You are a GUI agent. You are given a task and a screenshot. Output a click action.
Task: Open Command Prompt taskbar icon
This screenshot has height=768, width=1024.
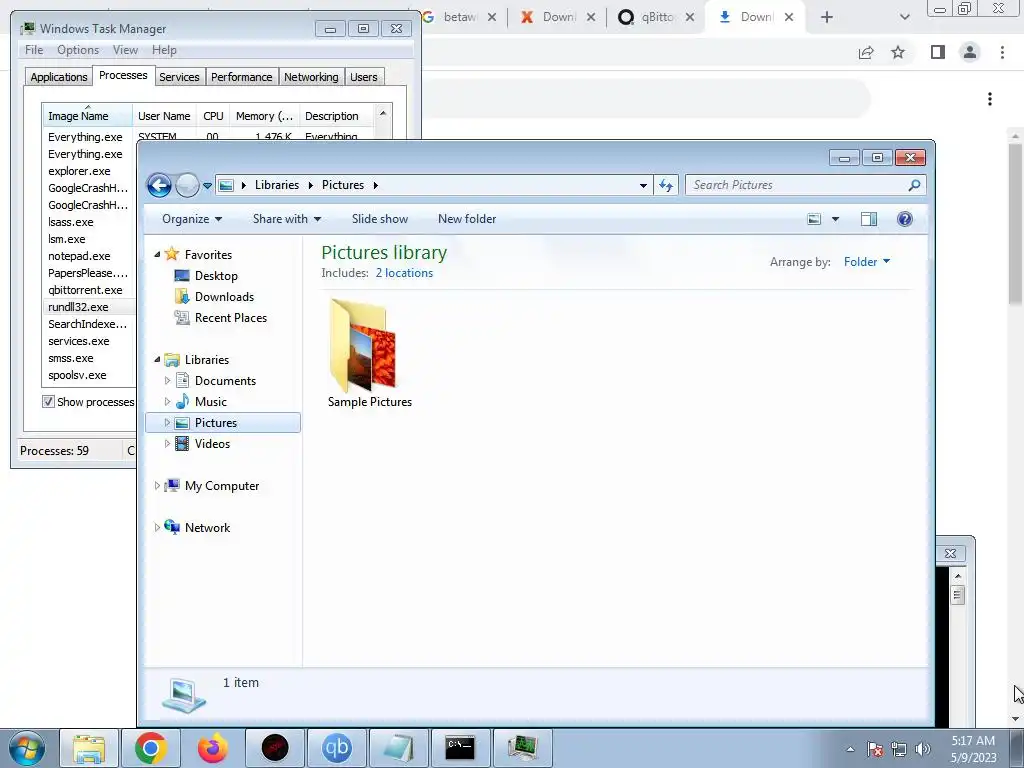460,748
